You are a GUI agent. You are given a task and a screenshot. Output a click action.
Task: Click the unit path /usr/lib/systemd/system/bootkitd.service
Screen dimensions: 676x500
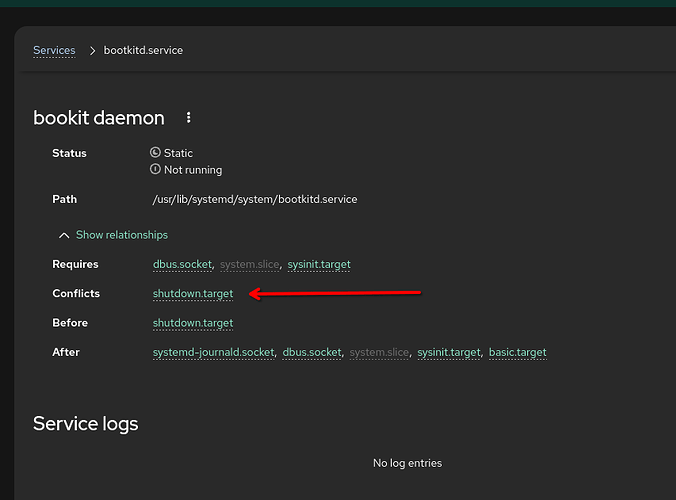coord(255,200)
